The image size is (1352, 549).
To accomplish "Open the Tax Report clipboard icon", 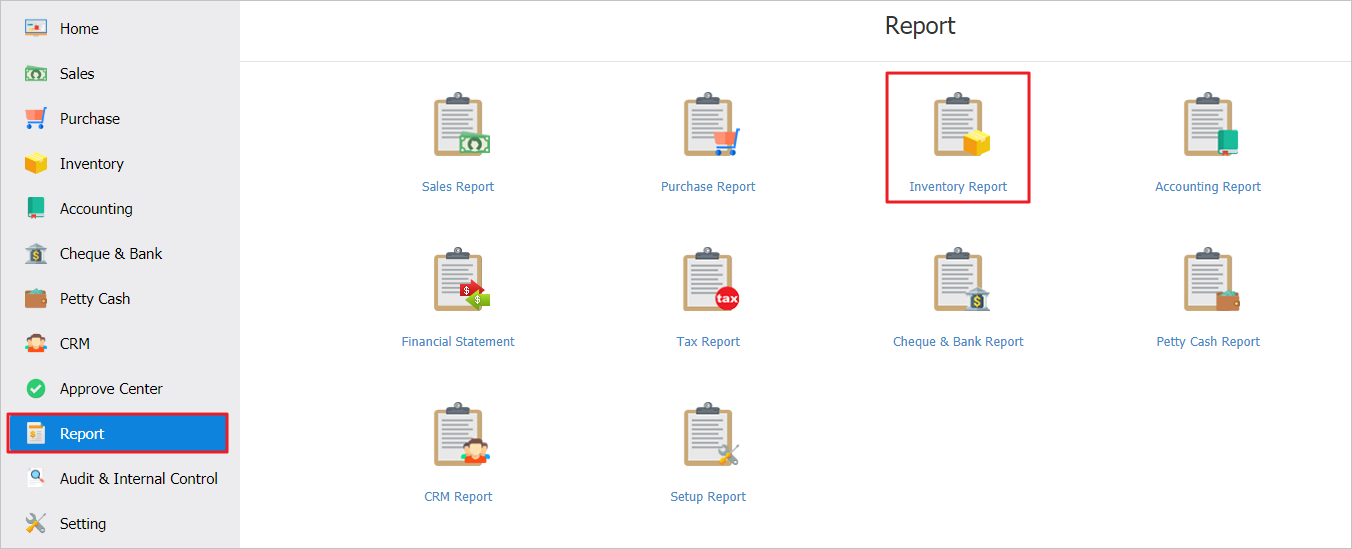I will [x=710, y=280].
